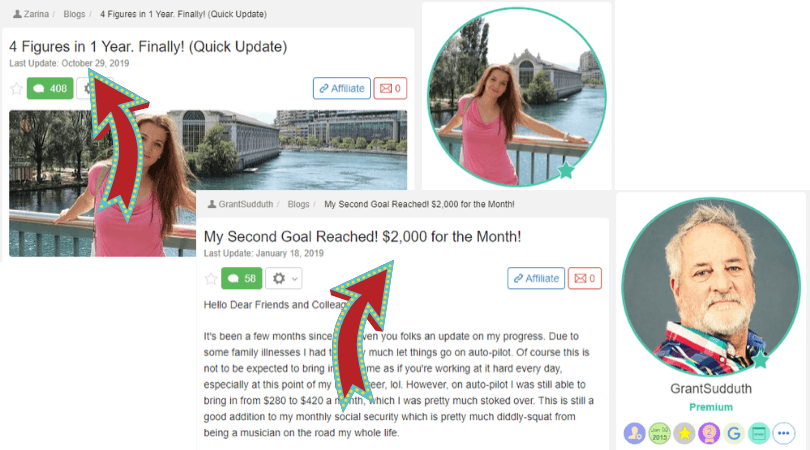Open the 408 comments bubble button

(x=50, y=88)
